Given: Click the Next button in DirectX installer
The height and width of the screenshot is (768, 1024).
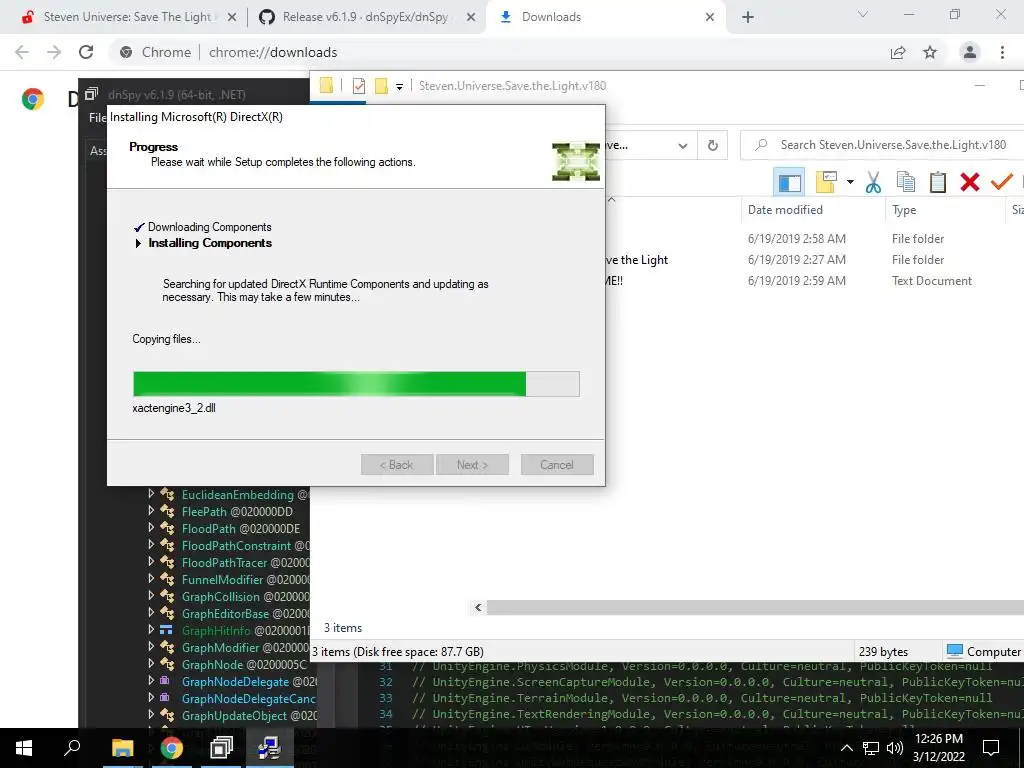Looking at the screenshot, I should [x=472, y=465].
